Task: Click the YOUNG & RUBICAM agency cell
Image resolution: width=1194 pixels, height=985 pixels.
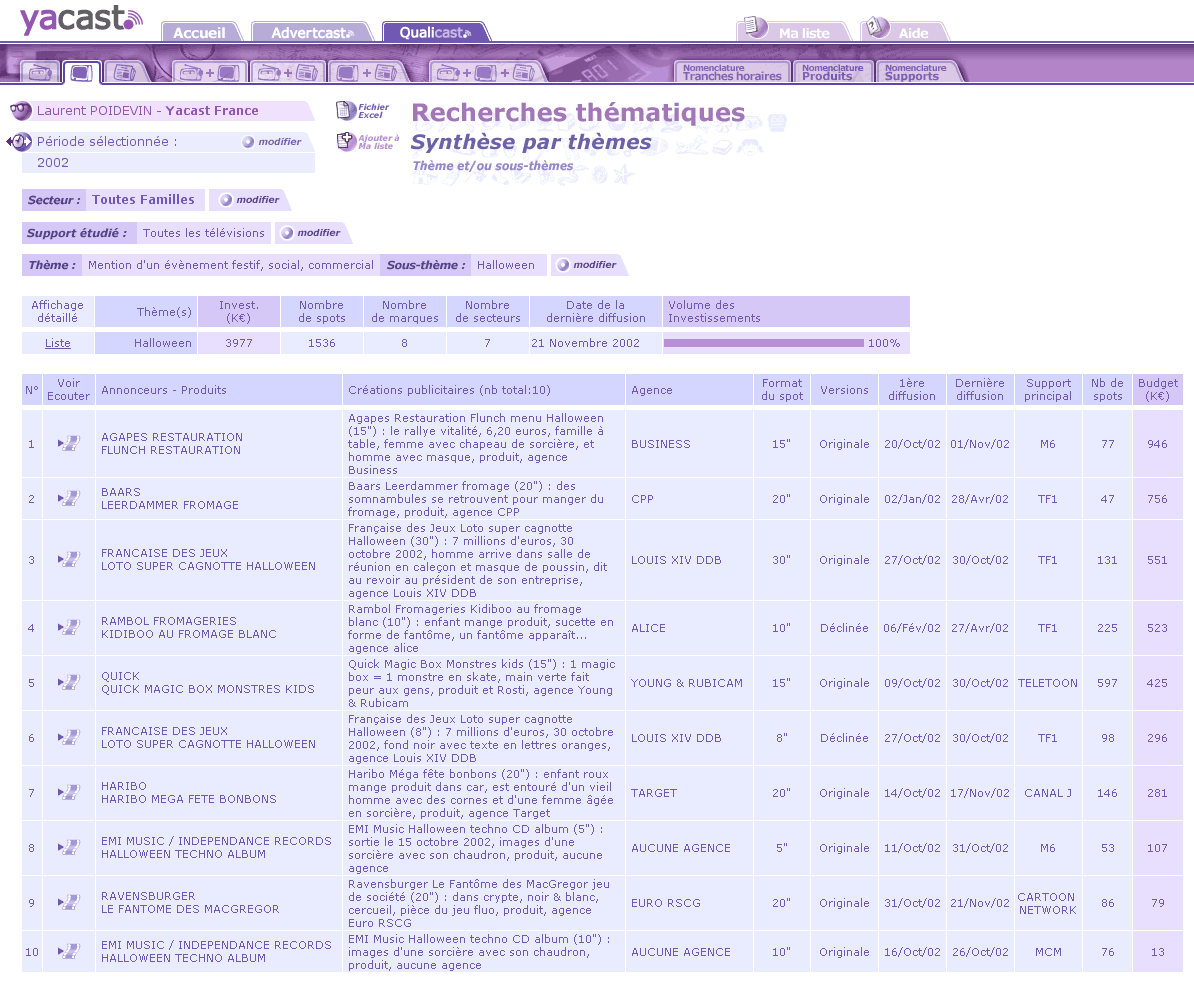Action: 687,683
